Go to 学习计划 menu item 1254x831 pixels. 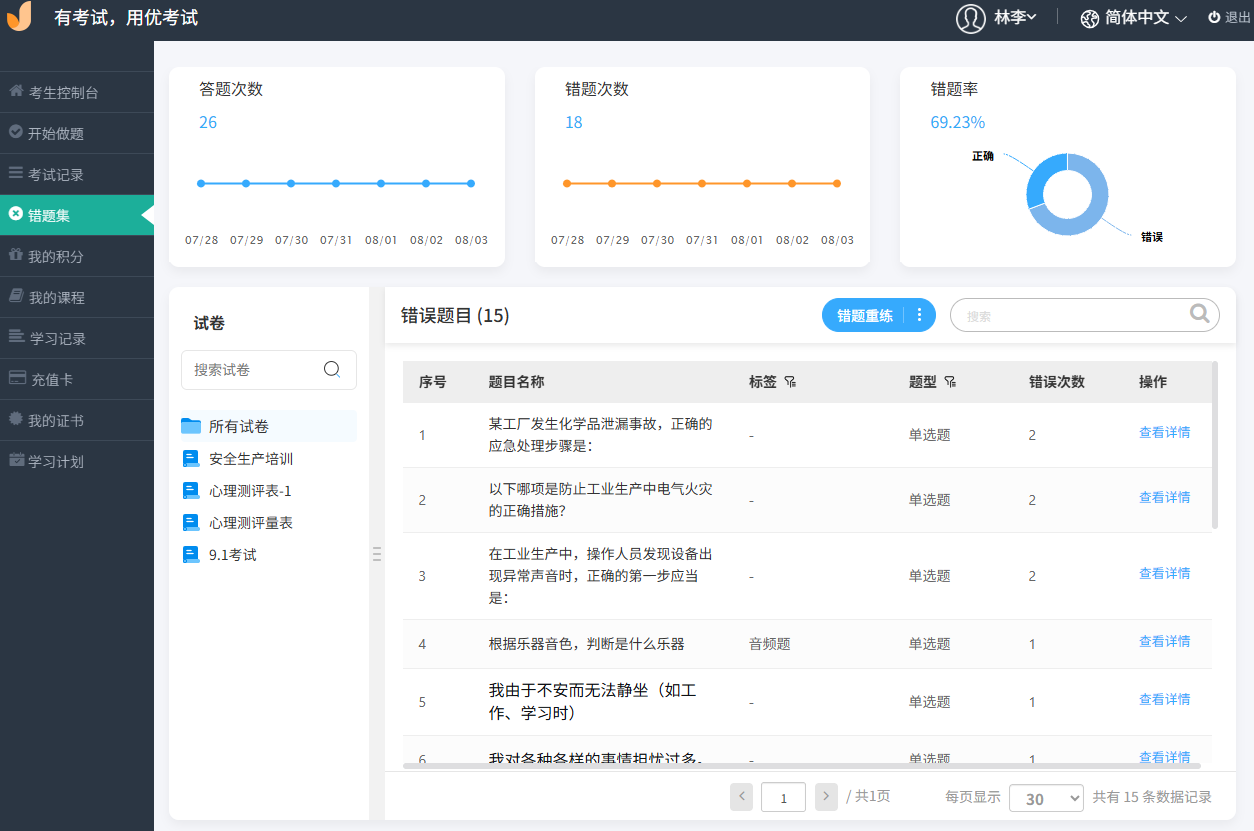tap(77, 461)
